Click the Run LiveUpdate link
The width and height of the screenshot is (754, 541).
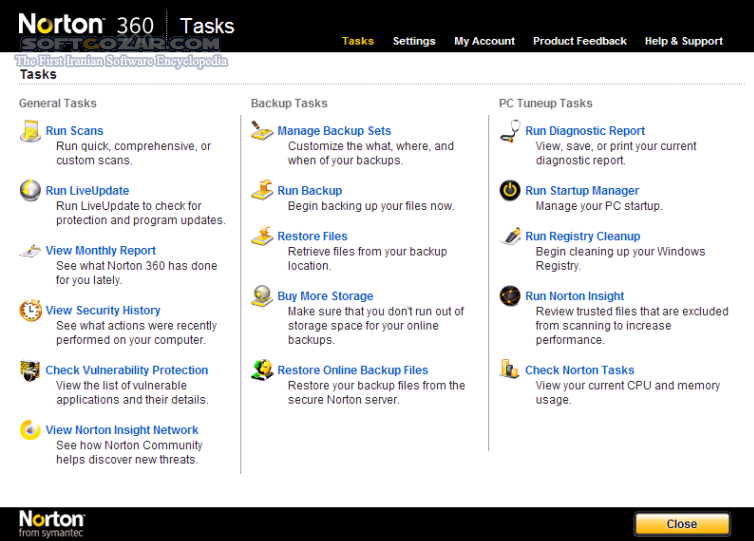coord(88,190)
